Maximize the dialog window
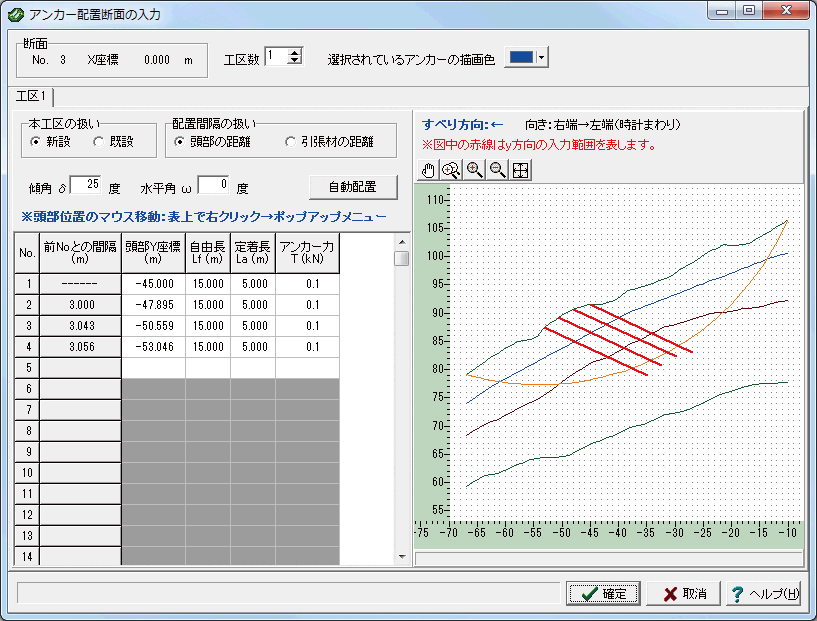Viewport: 817px width, 621px height. coord(749,11)
